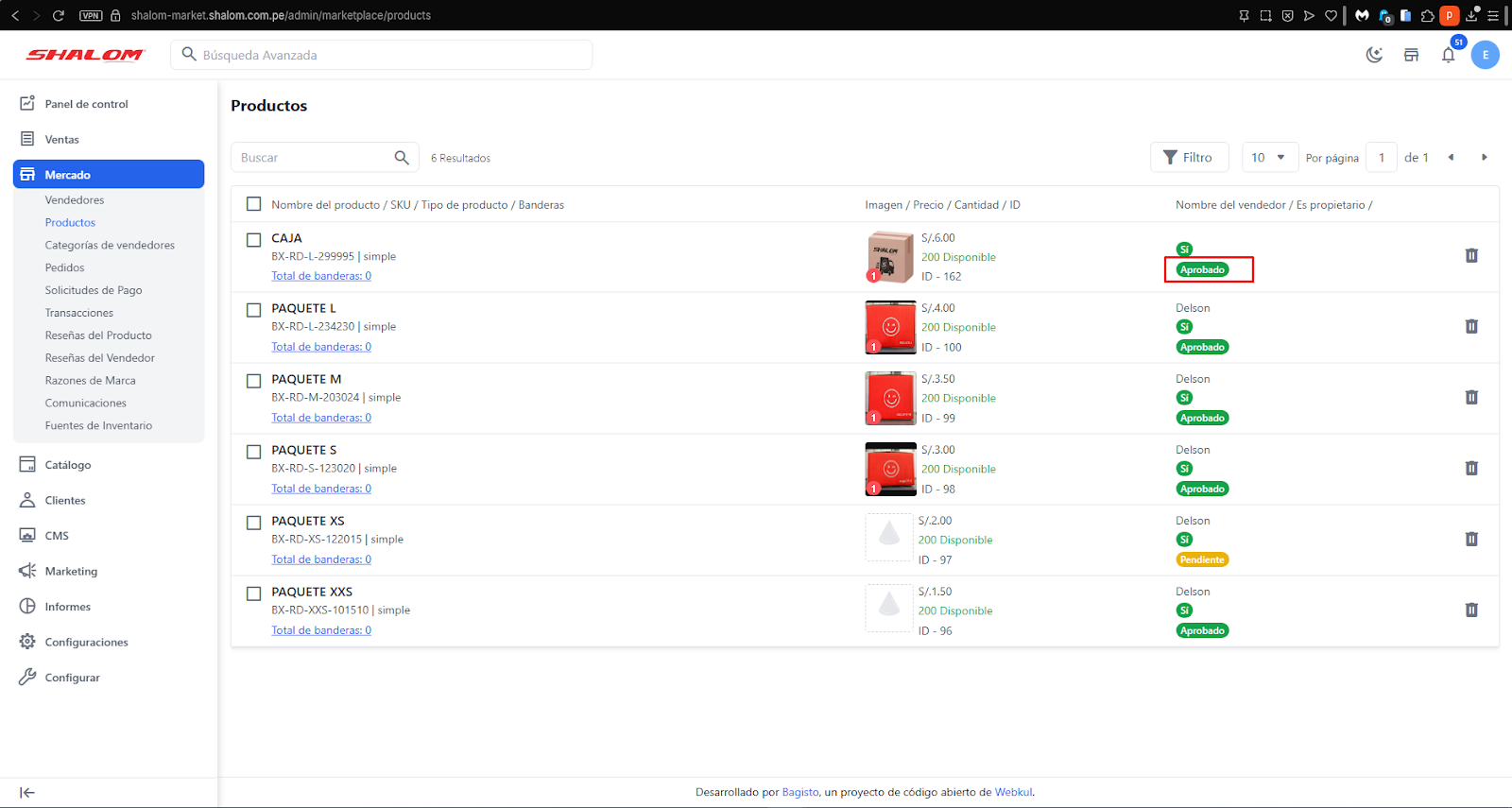The image size is (1512, 808).
Task: Follow the Bagisto footer link
Action: coord(799,793)
